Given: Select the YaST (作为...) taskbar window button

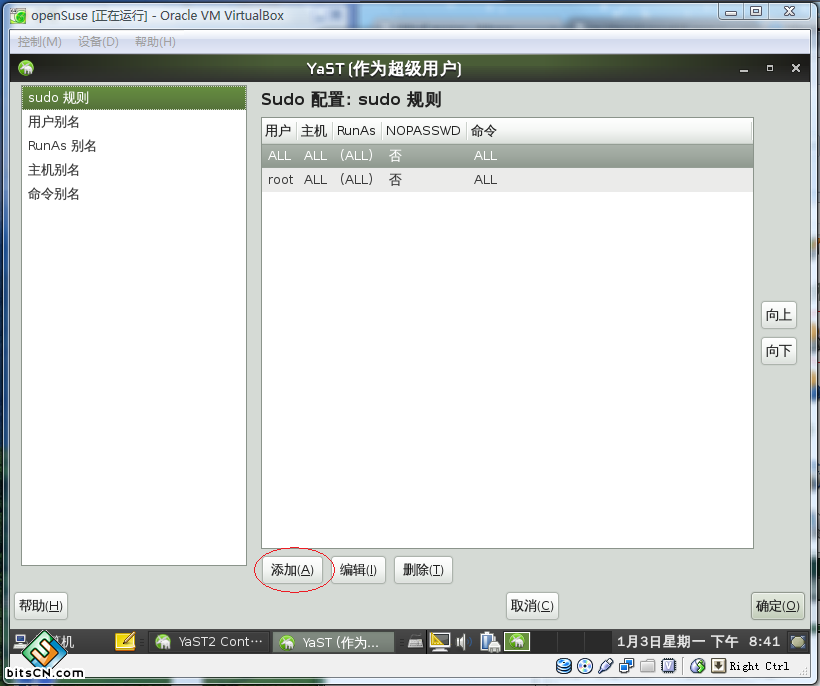Looking at the screenshot, I should [333, 642].
